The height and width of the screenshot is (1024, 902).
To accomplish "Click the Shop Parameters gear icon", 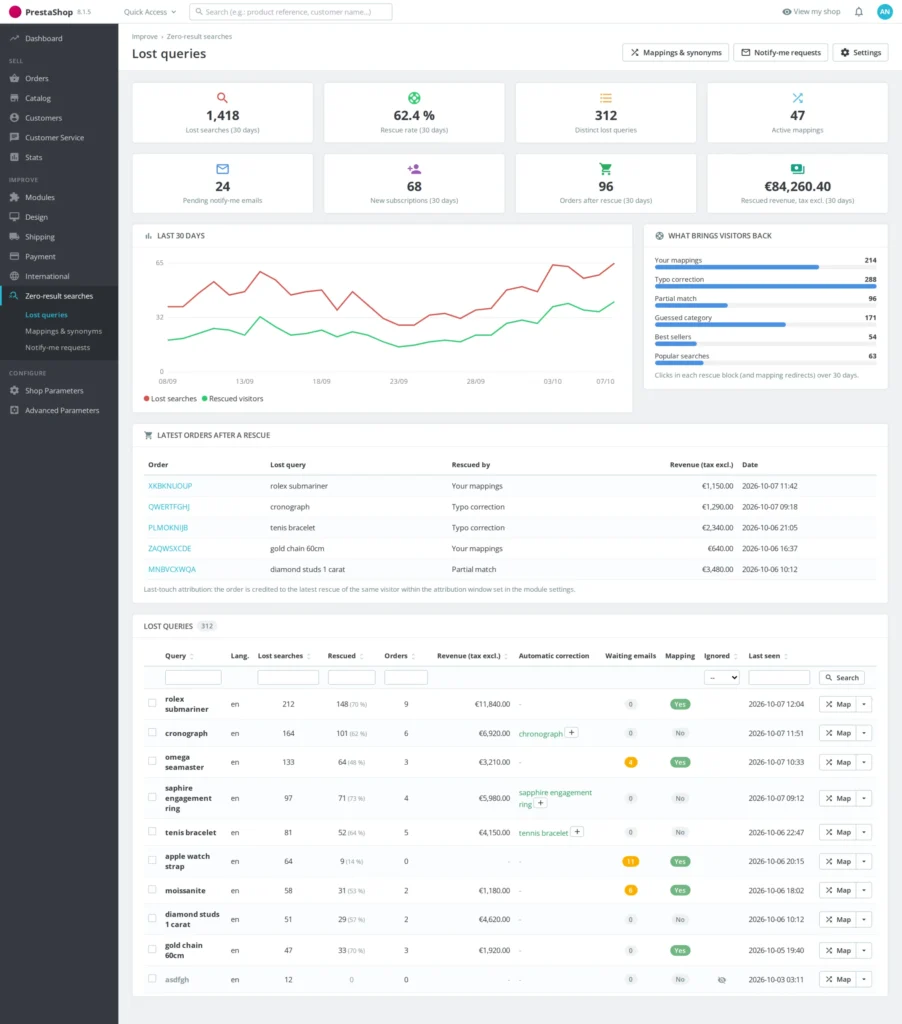I will pyautogui.click(x=14, y=391).
